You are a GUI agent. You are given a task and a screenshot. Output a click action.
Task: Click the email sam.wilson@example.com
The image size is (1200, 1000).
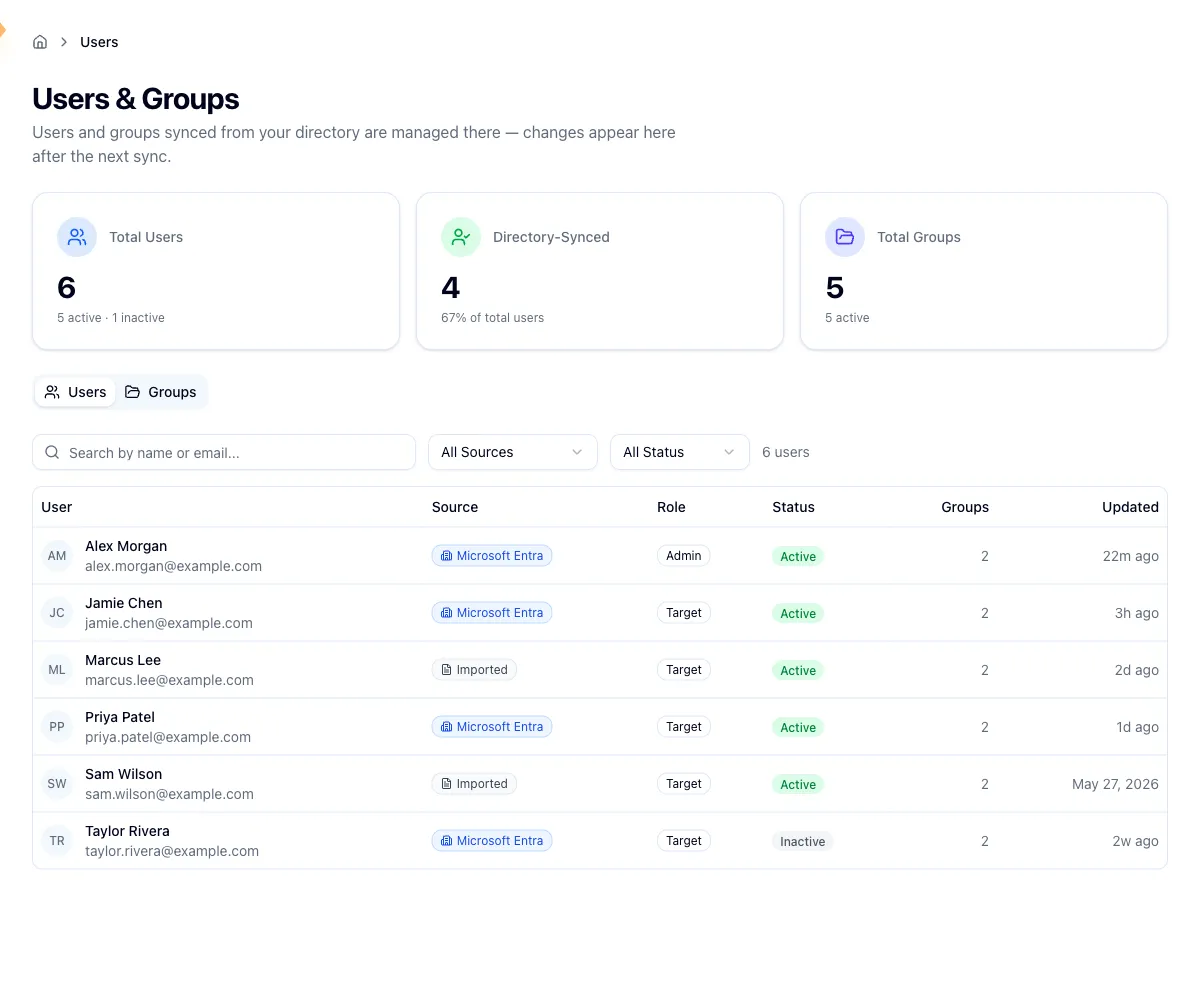point(170,794)
